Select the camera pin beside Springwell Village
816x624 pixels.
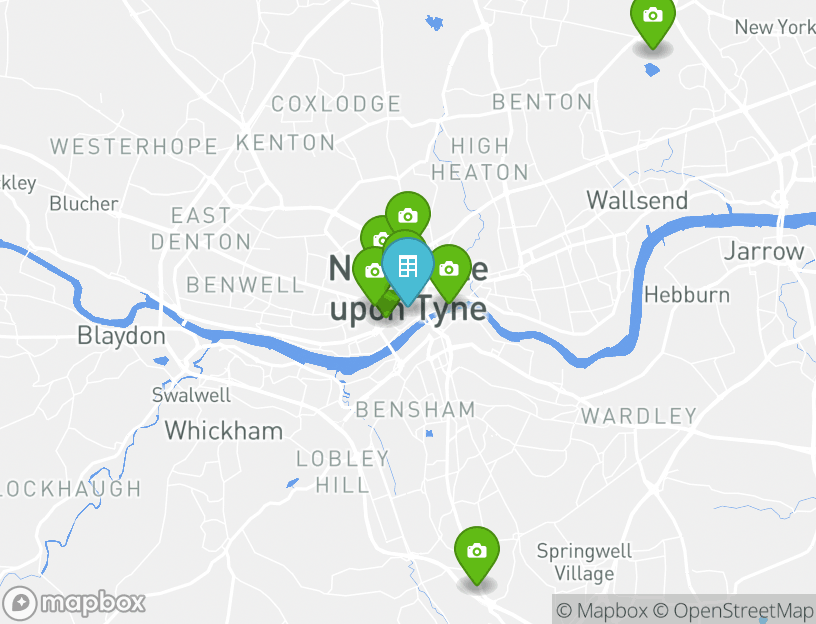click(477, 555)
